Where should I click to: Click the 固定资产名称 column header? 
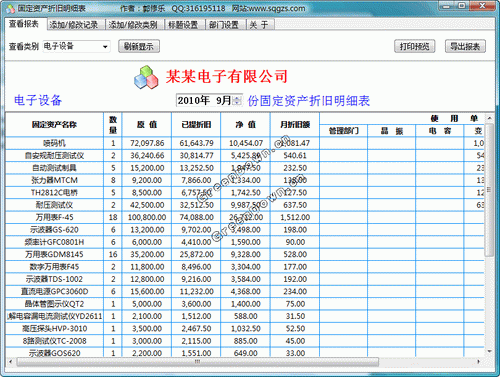click(x=55, y=124)
